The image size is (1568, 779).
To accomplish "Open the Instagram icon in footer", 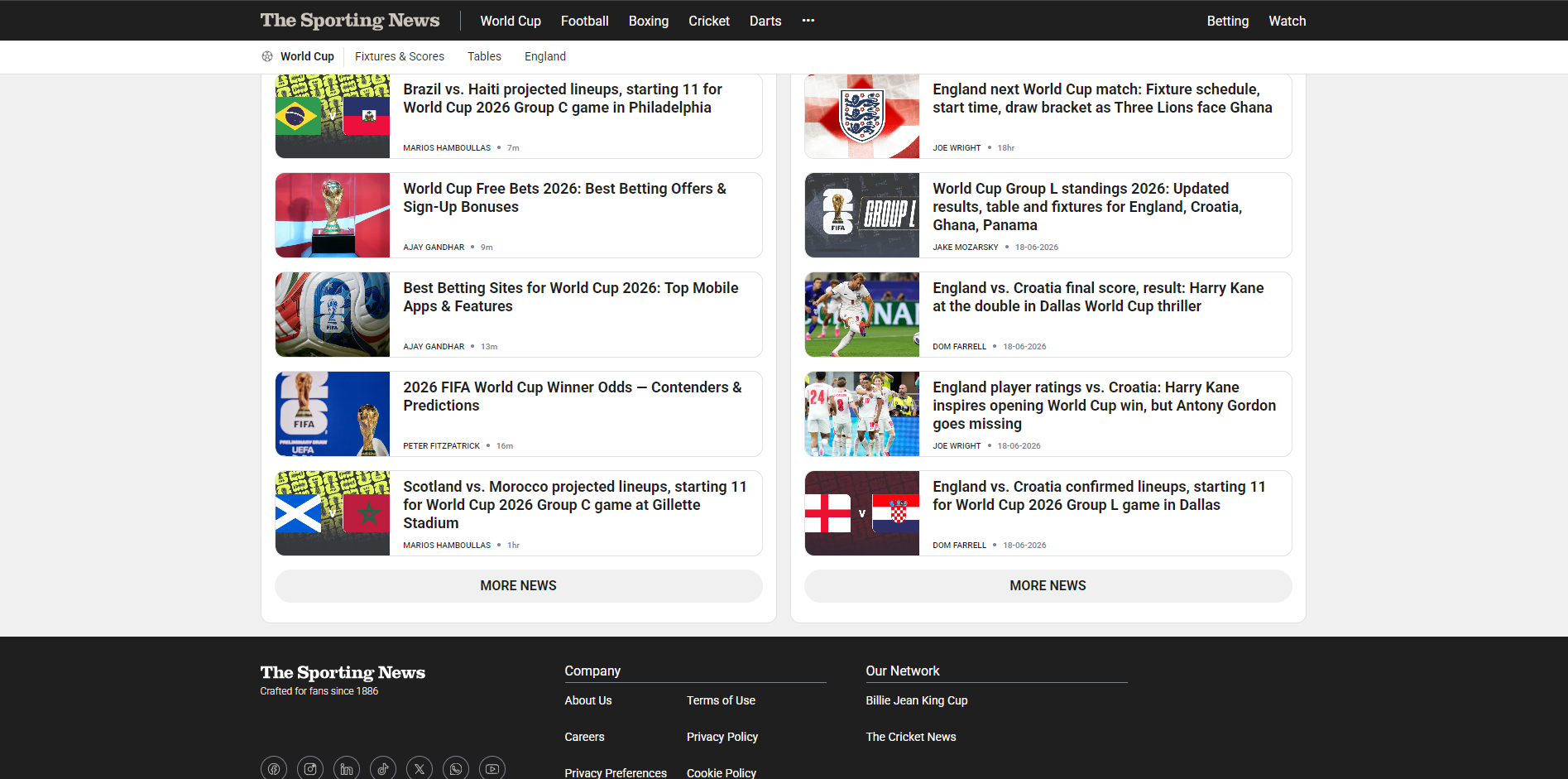I will click(310, 768).
